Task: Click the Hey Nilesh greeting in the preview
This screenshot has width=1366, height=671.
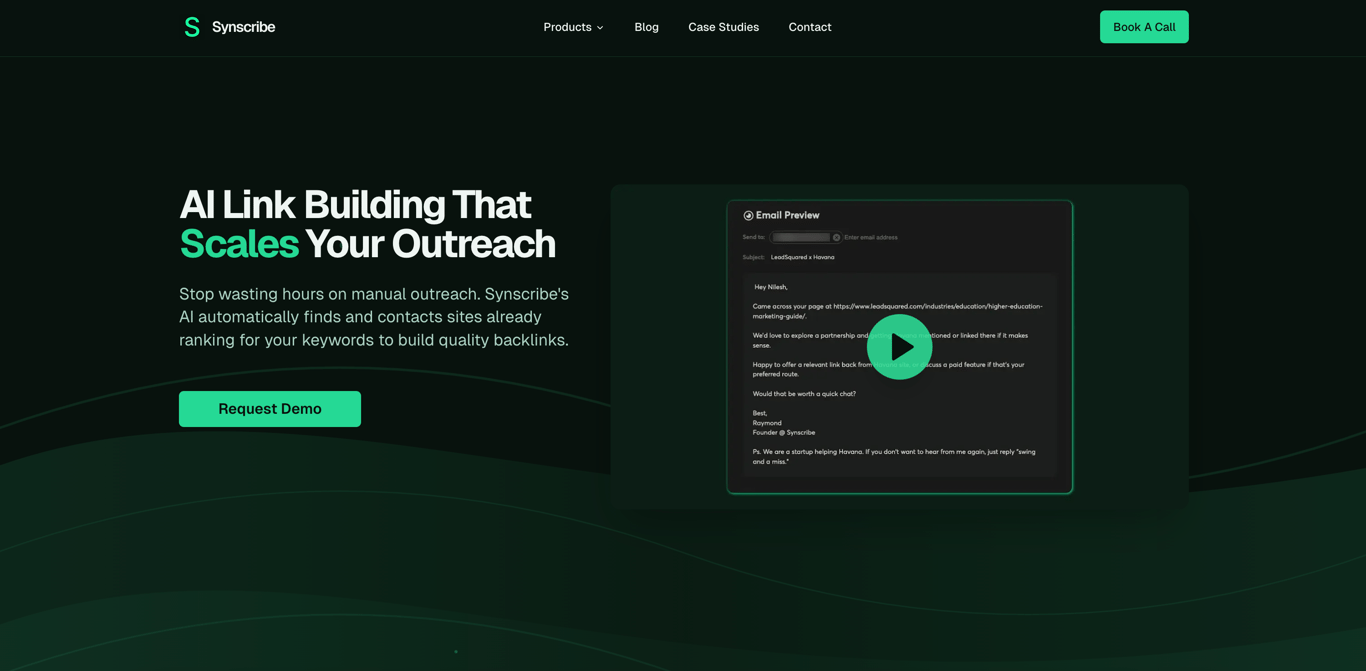Action: tap(771, 287)
